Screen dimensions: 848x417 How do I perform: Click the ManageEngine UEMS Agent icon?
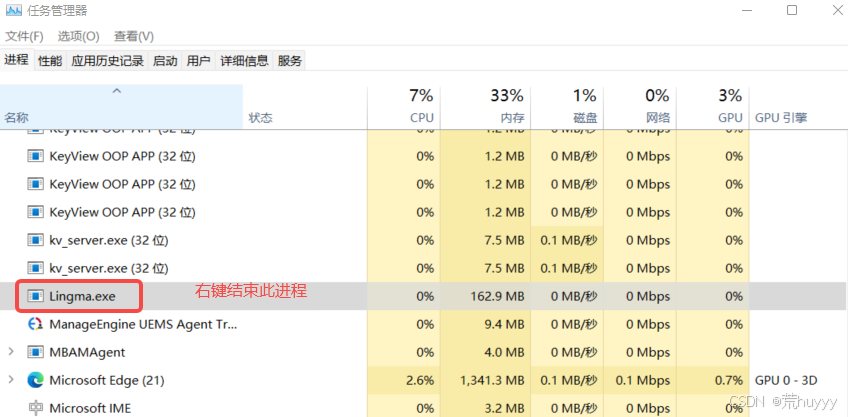35,324
